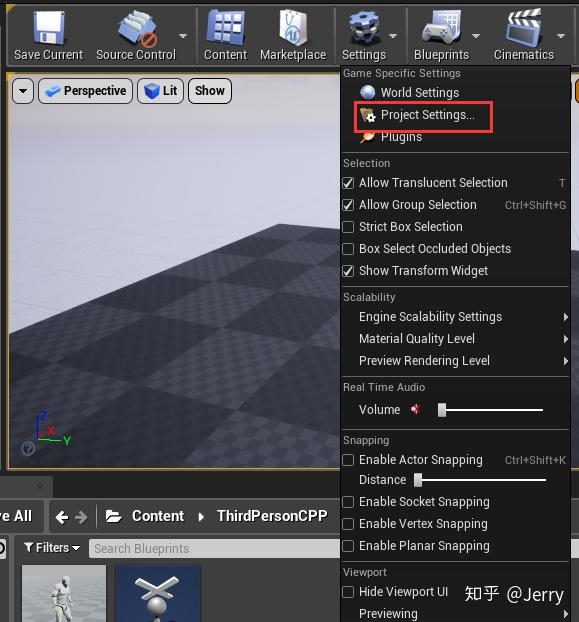Image resolution: width=579 pixels, height=622 pixels.
Task: Enable Actor Snapping checkbox
Action: 348,460
